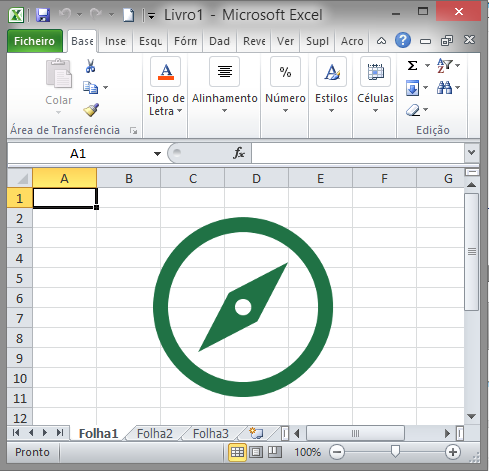Go to last sheet navigation arrow
The height and width of the screenshot is (471, 489).
(60, 433)
